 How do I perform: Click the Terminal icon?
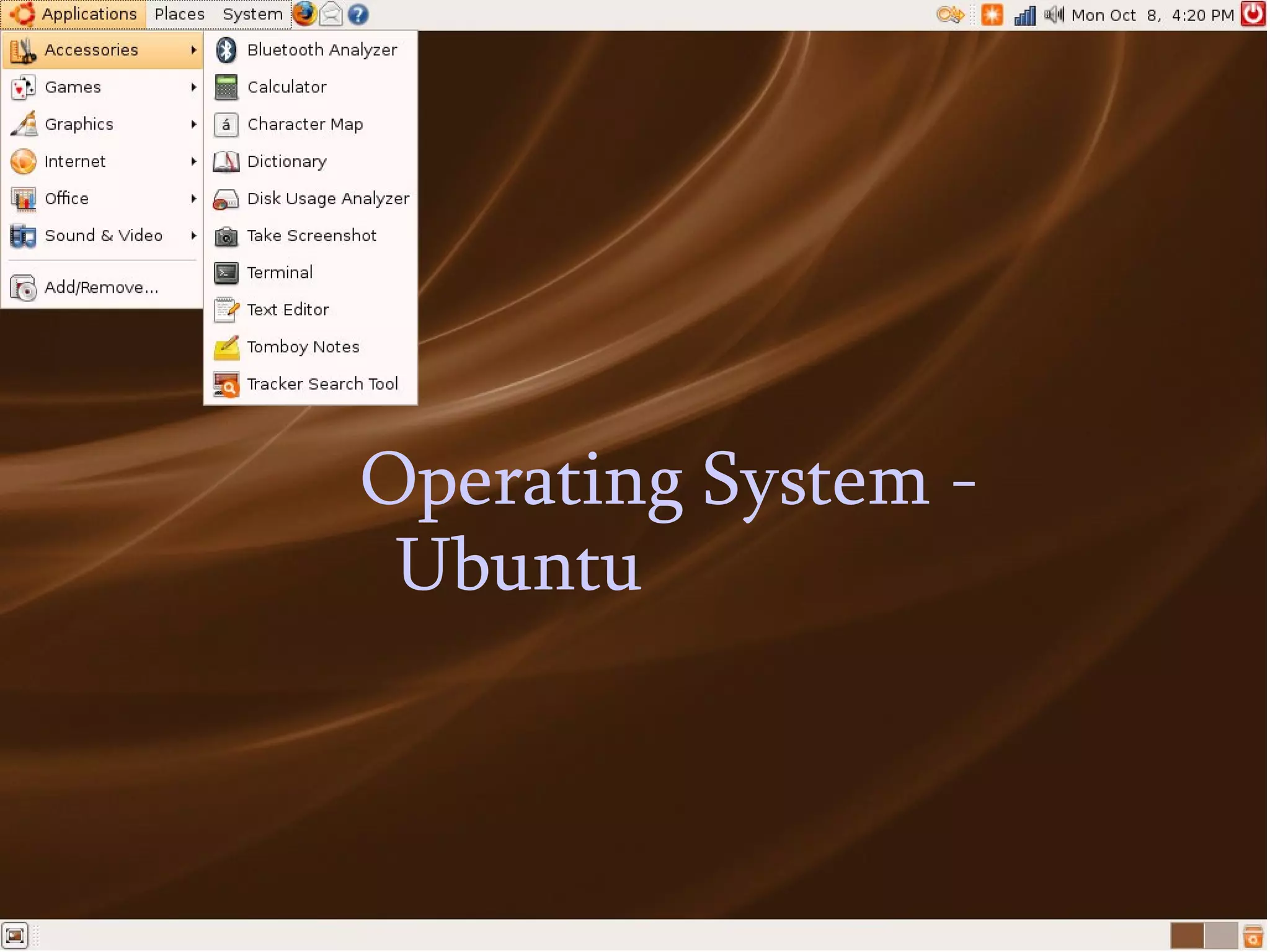tap(226, 273)
